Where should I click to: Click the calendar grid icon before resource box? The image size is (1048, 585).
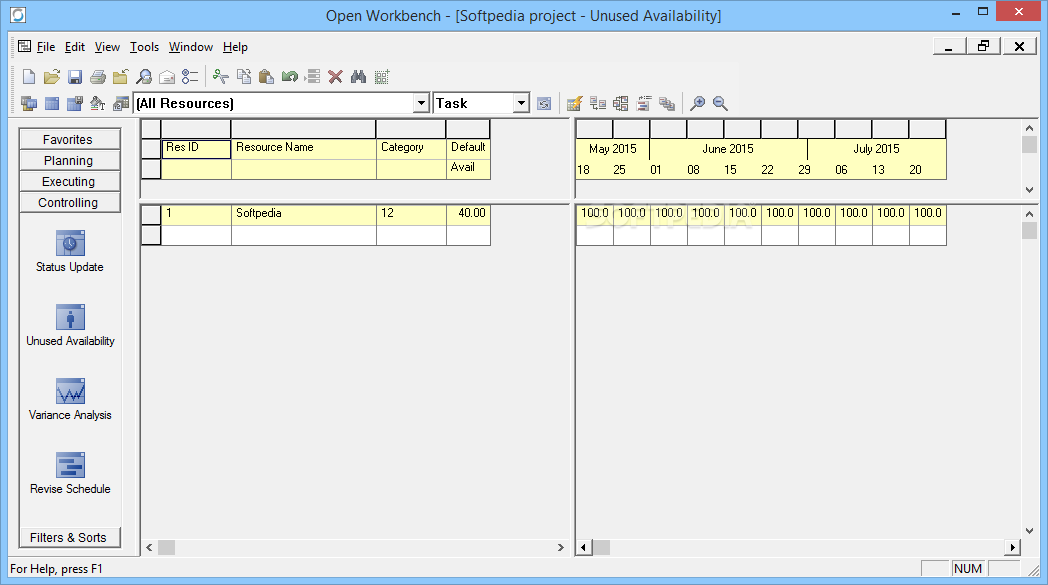[x=121, y=104]
